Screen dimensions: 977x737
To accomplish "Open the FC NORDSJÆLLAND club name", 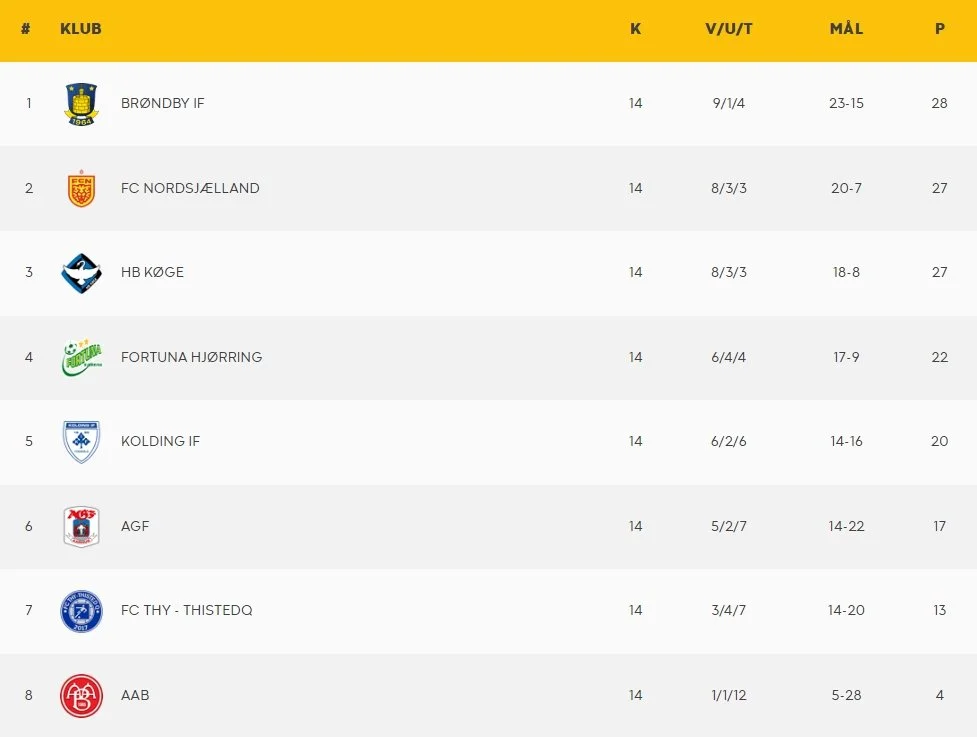I will point(190,188).
